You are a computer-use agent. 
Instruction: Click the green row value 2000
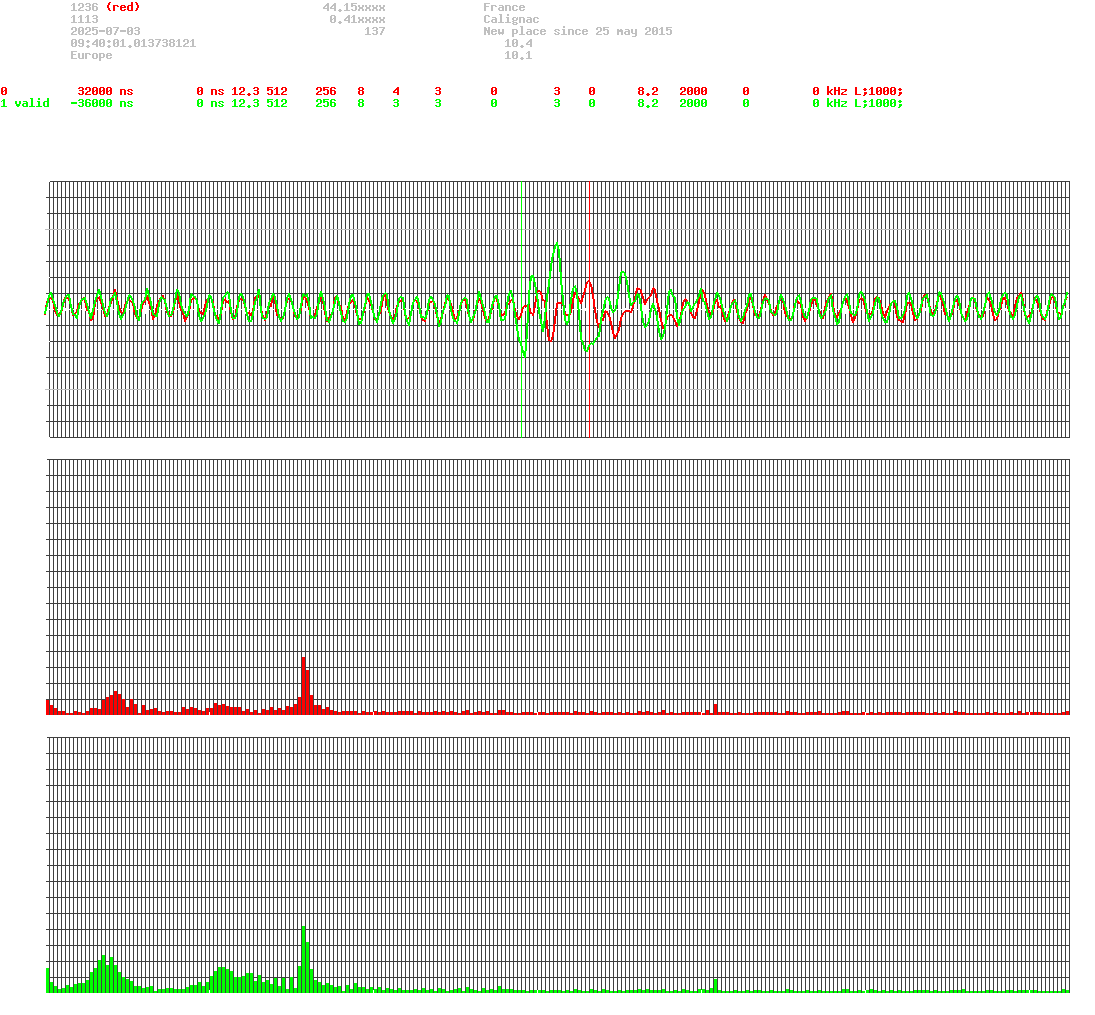(693, 103)
